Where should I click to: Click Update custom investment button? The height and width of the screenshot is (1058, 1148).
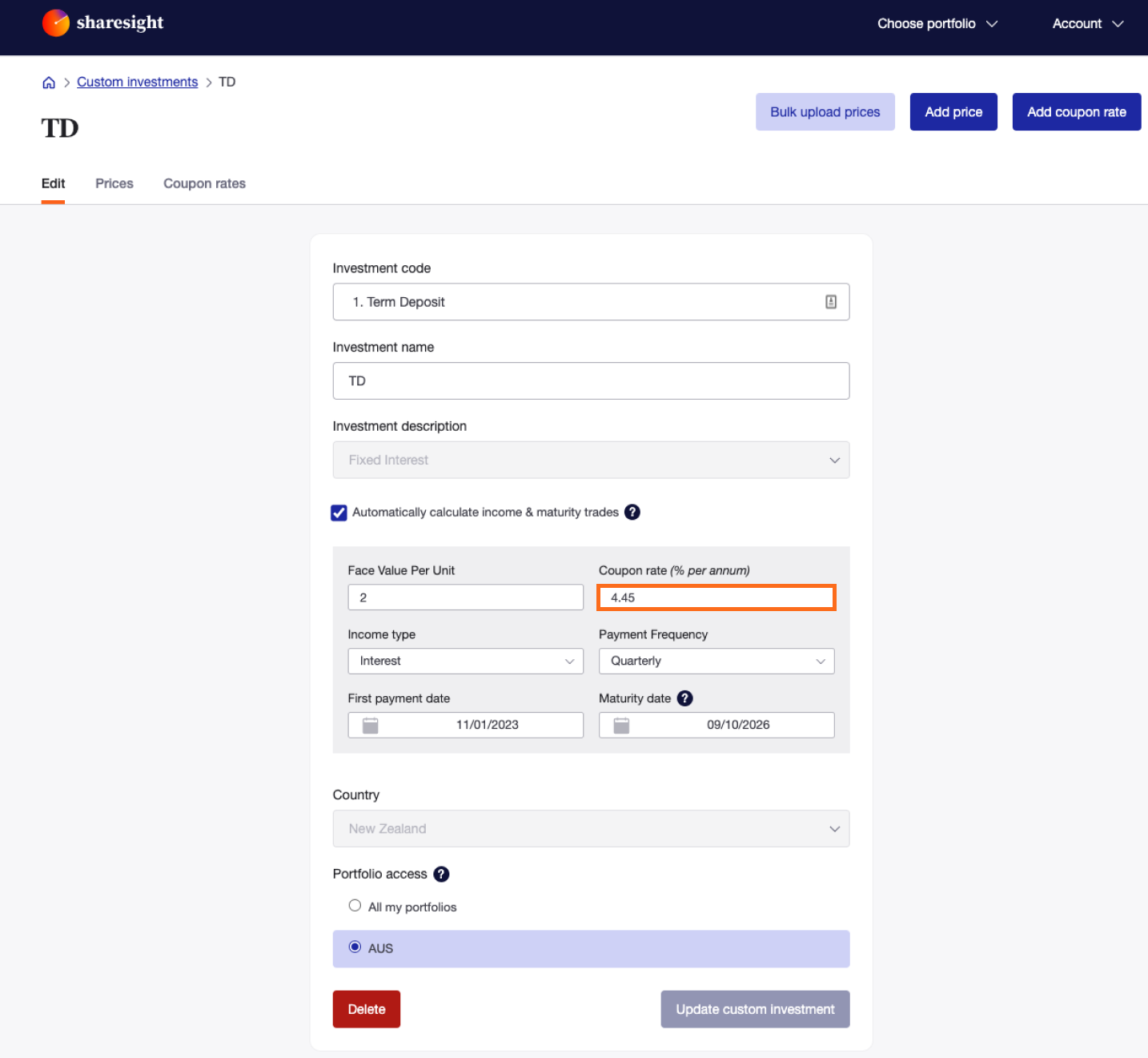coord(755,1009)
